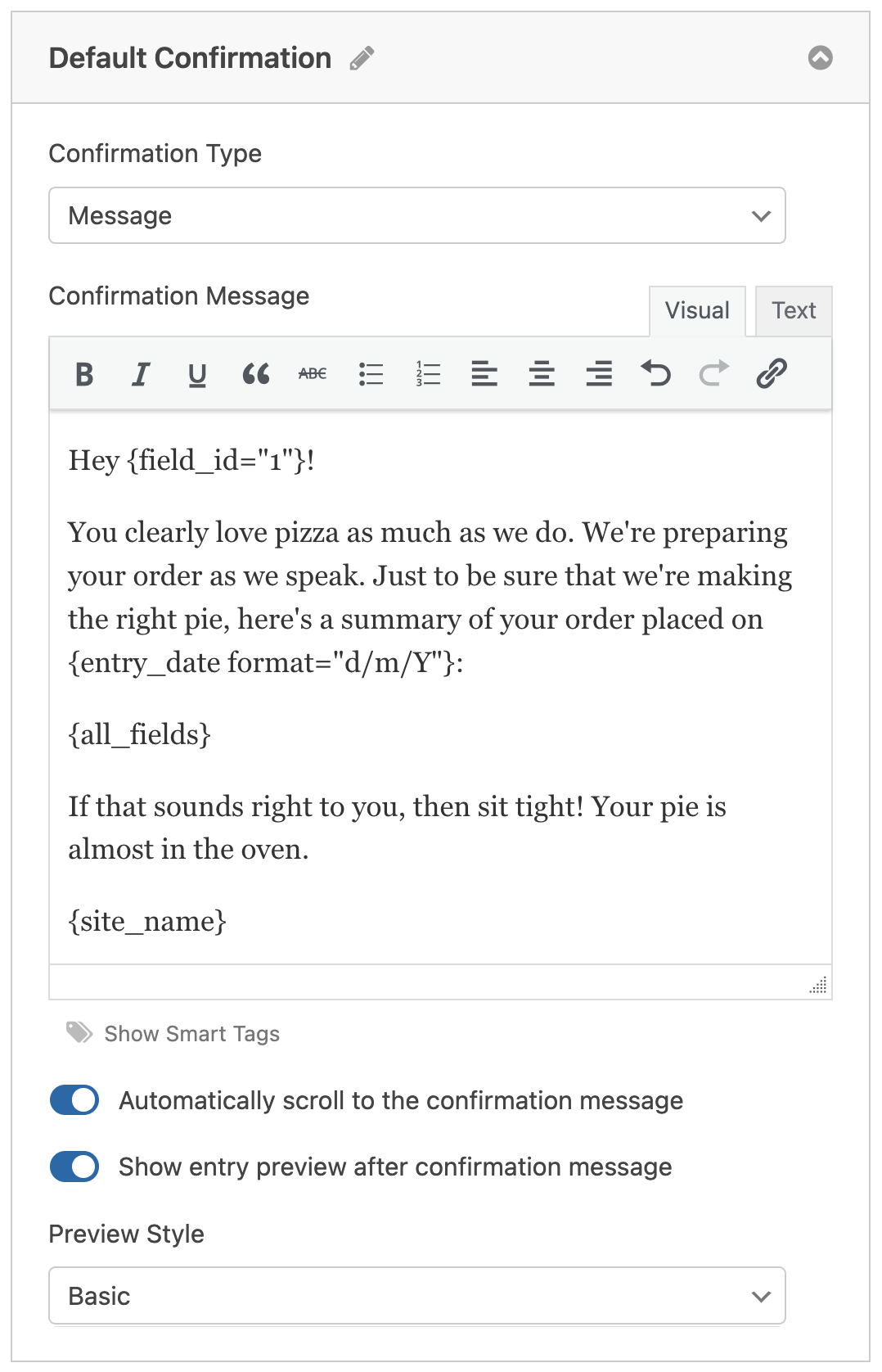Disable automatic scroll to confirmation message
The image size is (882, 1372).
coord(74,1100)
